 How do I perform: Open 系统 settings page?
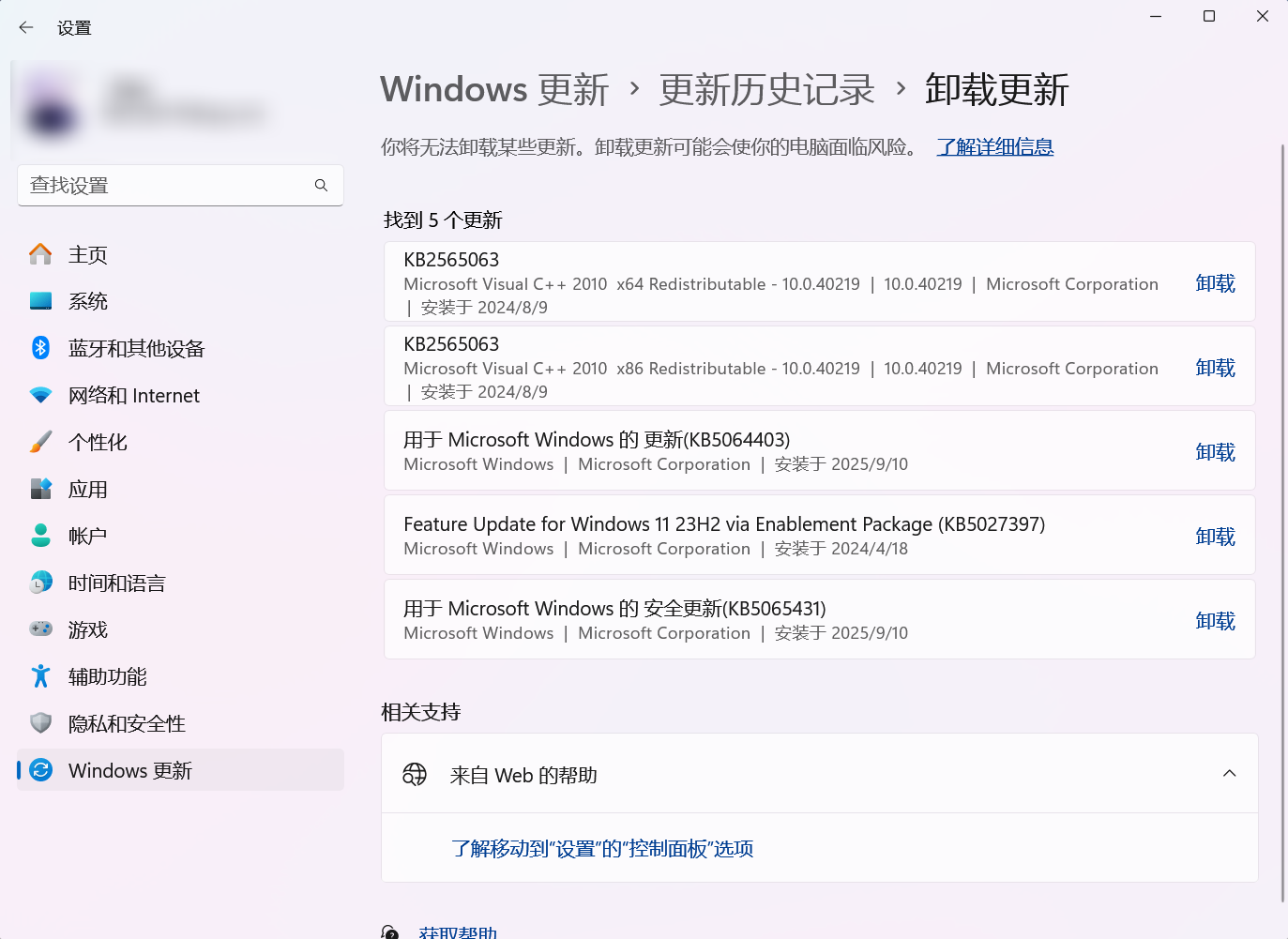tap(180, 301)
